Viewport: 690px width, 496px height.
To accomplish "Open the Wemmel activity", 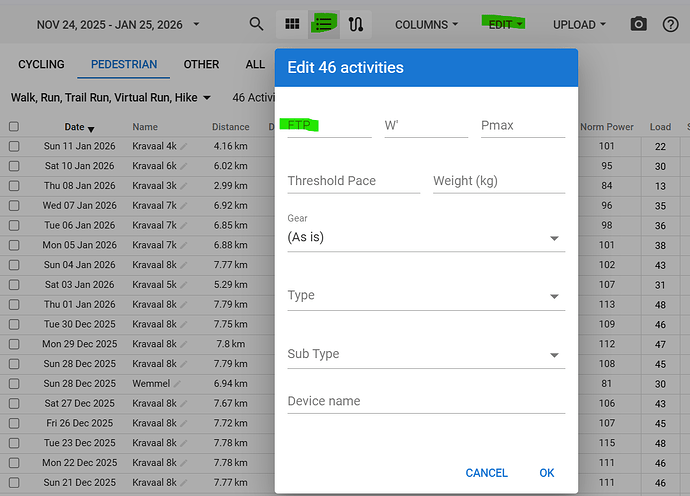I will point(151,384).
